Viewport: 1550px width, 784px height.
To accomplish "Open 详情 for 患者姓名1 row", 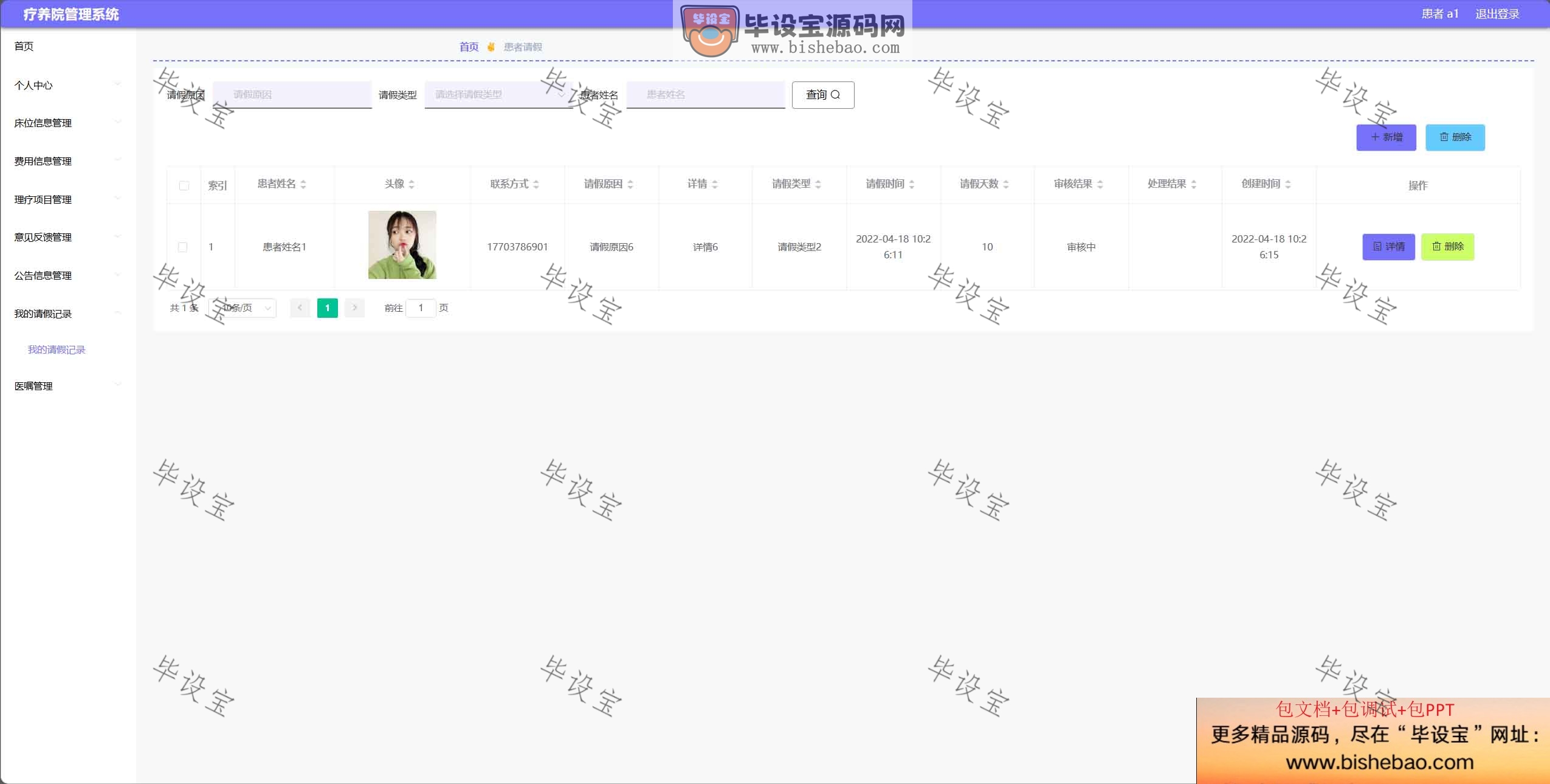I will 1389,247.
